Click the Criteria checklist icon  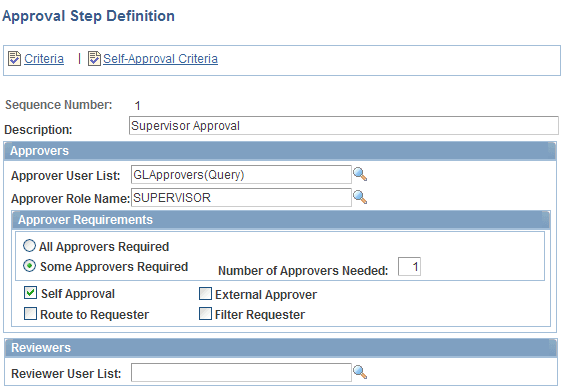[x=14, y=58]
